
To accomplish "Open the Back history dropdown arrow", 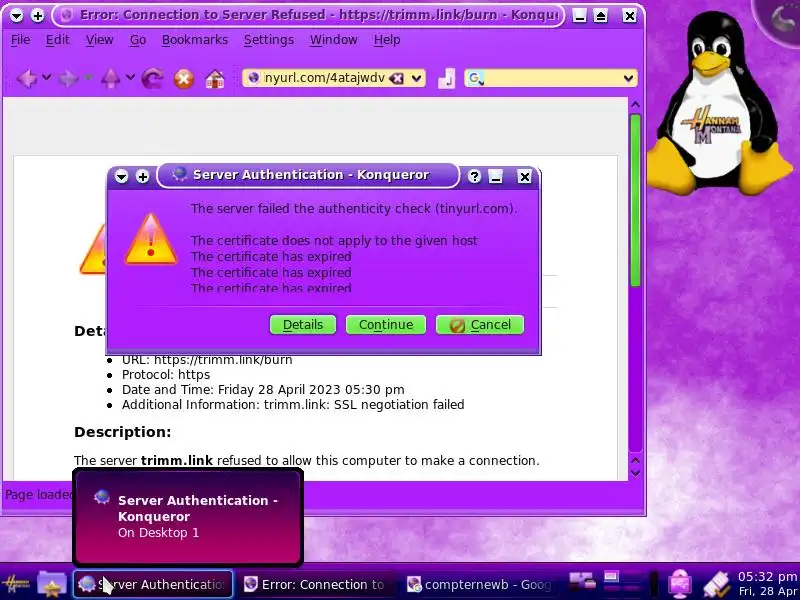I will coord(46,78).
